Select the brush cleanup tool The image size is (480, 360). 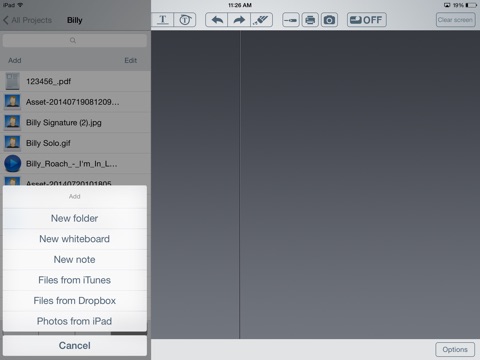point(261,20)
